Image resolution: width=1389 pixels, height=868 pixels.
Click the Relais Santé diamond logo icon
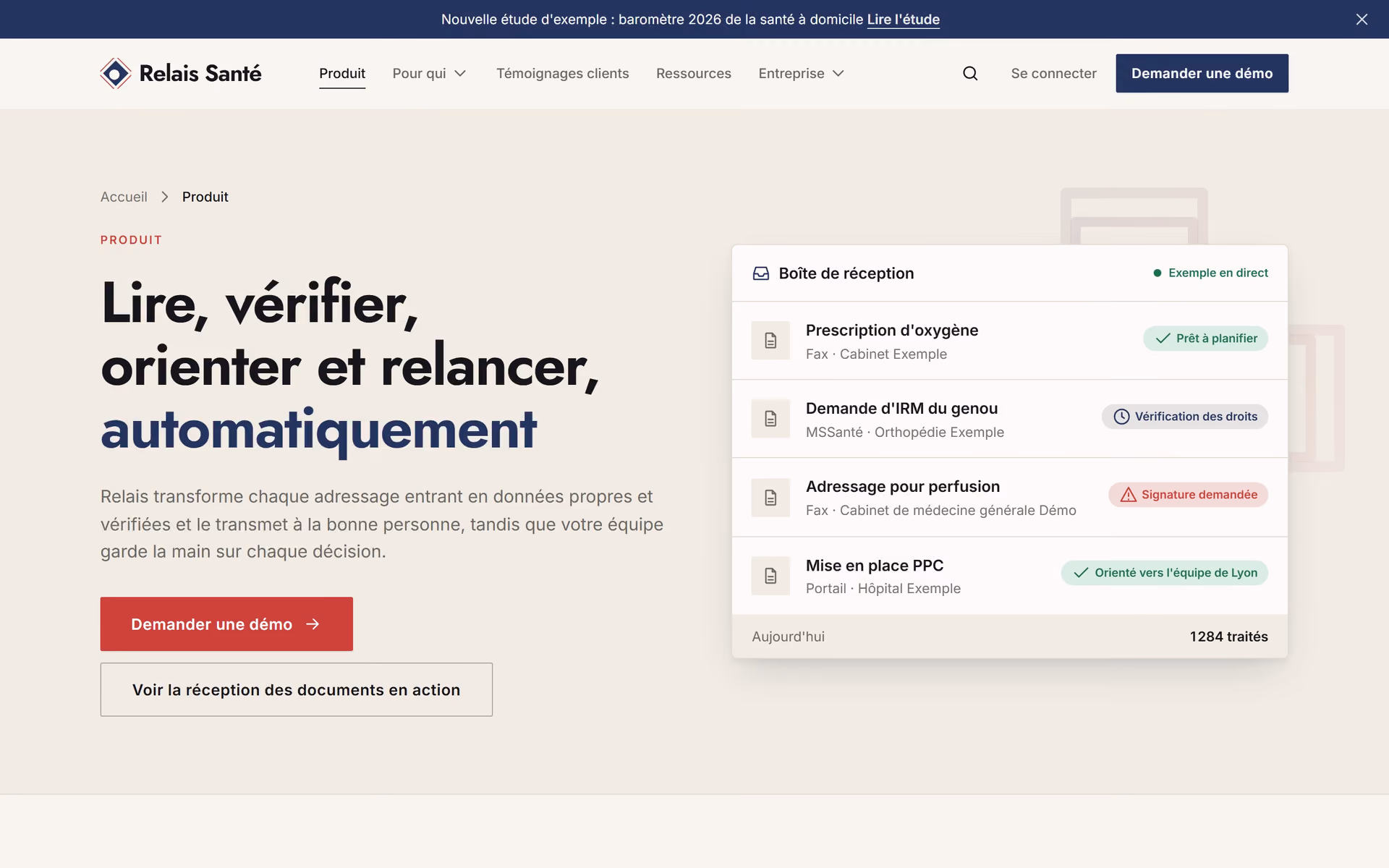tap(116, 73)
